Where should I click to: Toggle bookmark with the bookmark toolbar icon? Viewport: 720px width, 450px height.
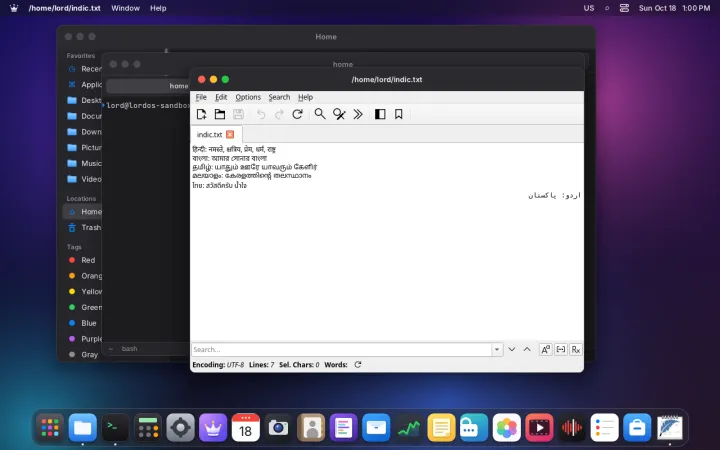[399, 114]
